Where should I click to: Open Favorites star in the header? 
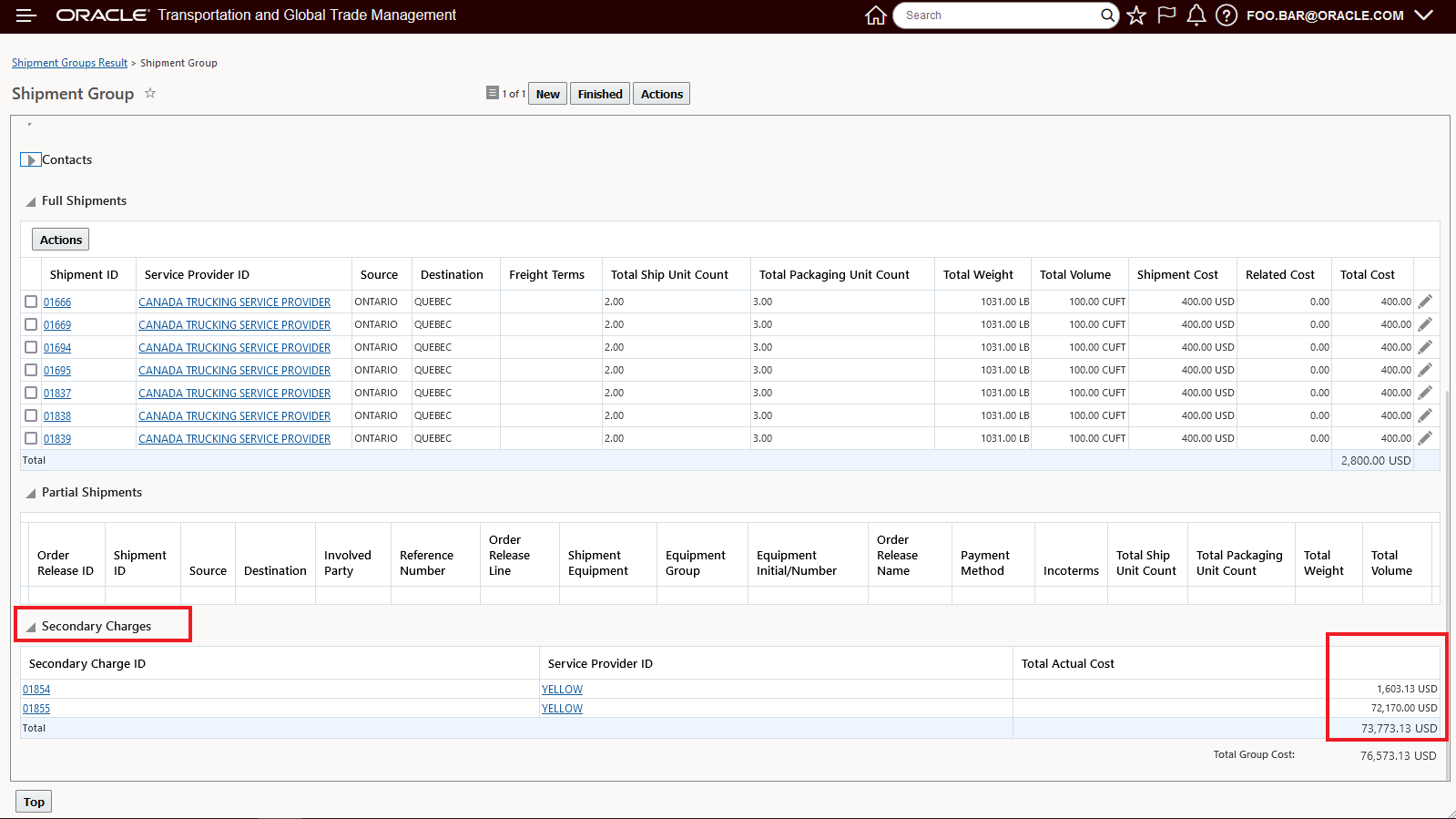coord(1136,15)
